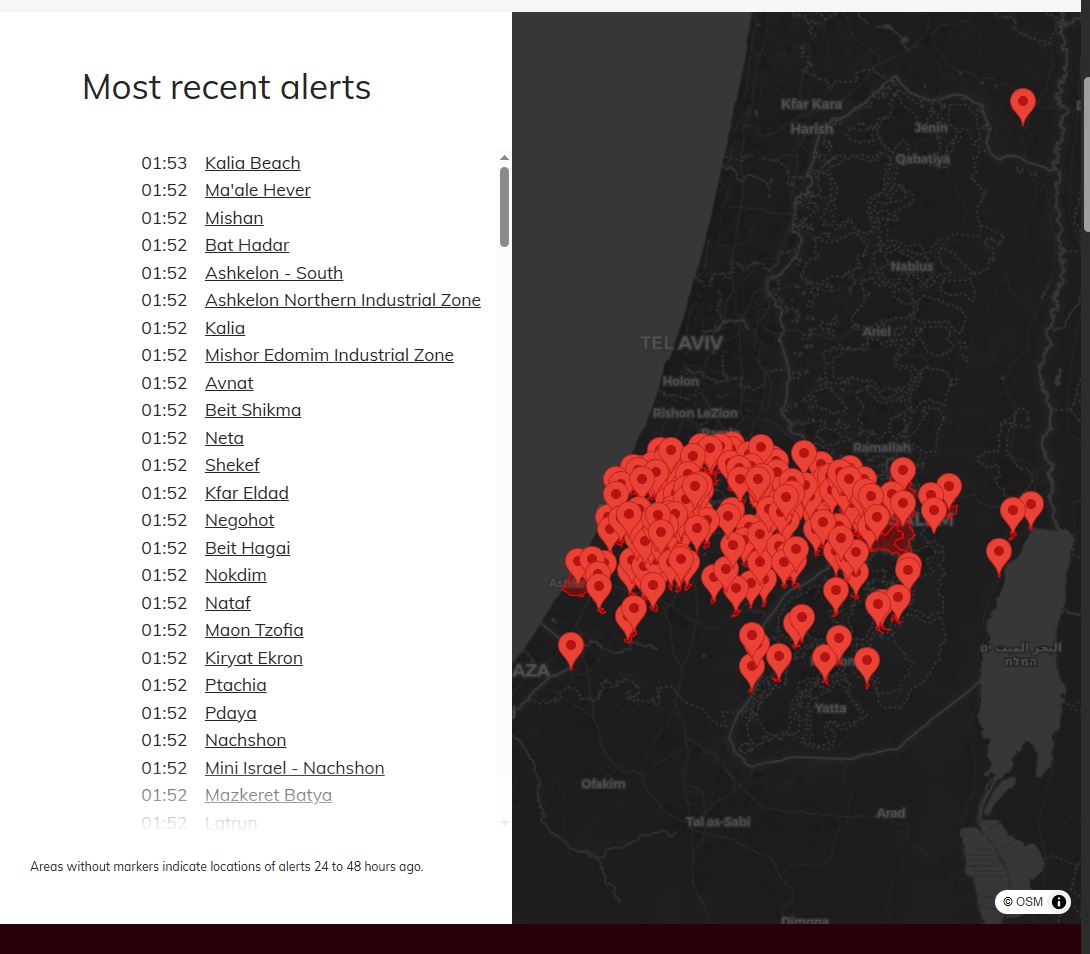This screenshot has height=954, width=1090.
Task: Select the Kiryat Ekron alert entry
Action: tap(254, 658)
